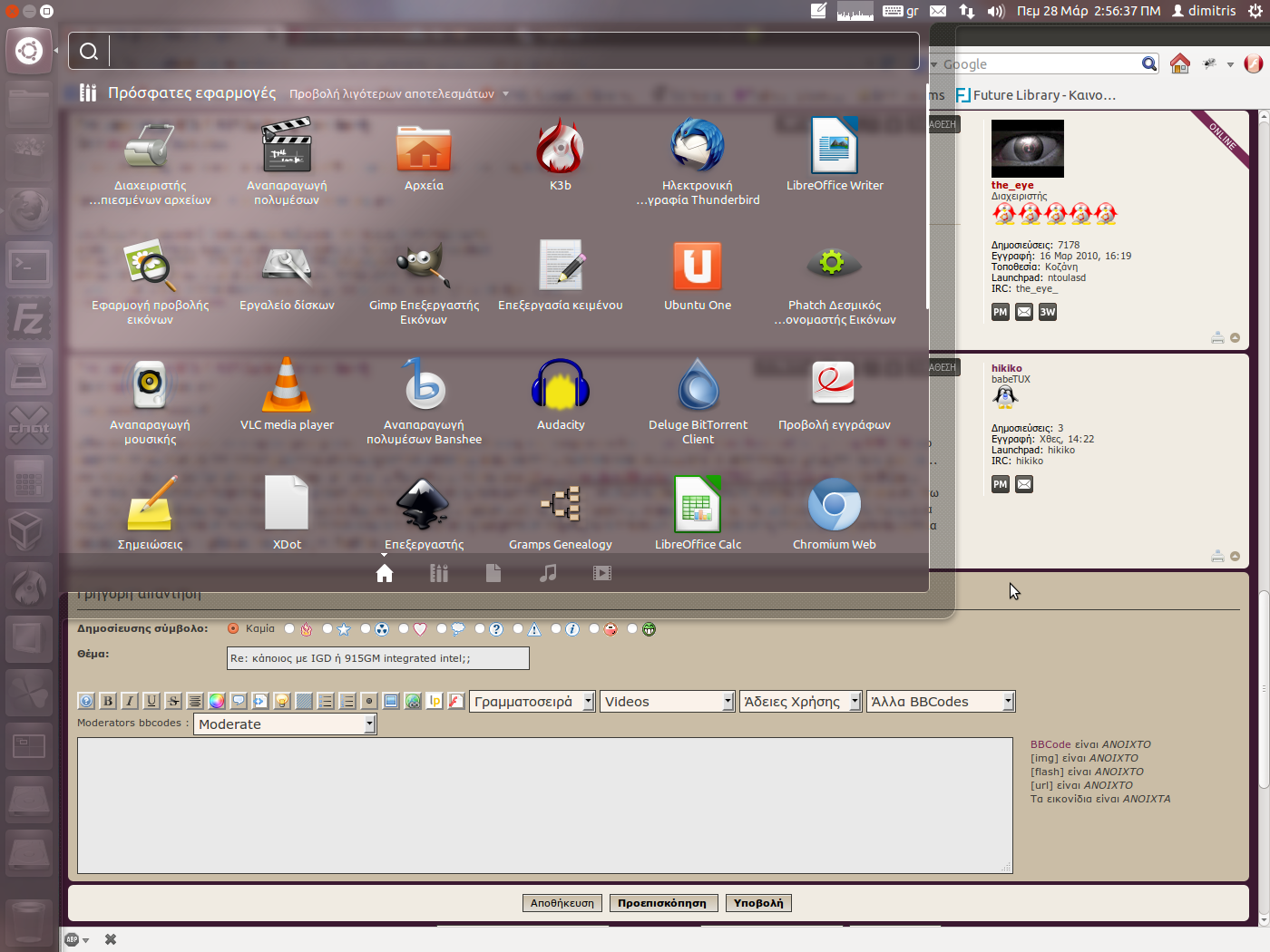The image size is (1270, 952).
Task: Open dropdown arrow next to Firefox home button
Action: (x=1230, y=64)
